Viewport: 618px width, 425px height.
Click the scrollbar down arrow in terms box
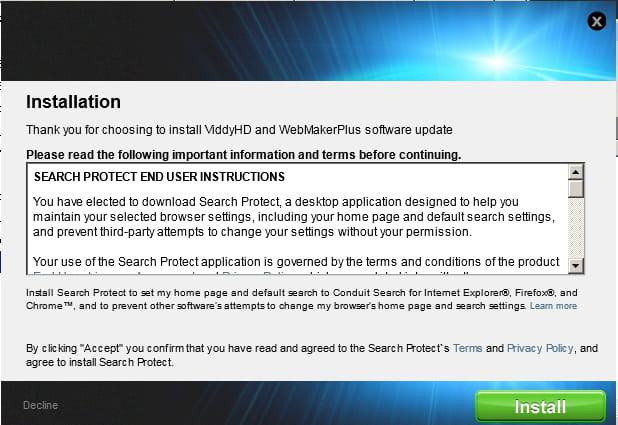point(576,265)
